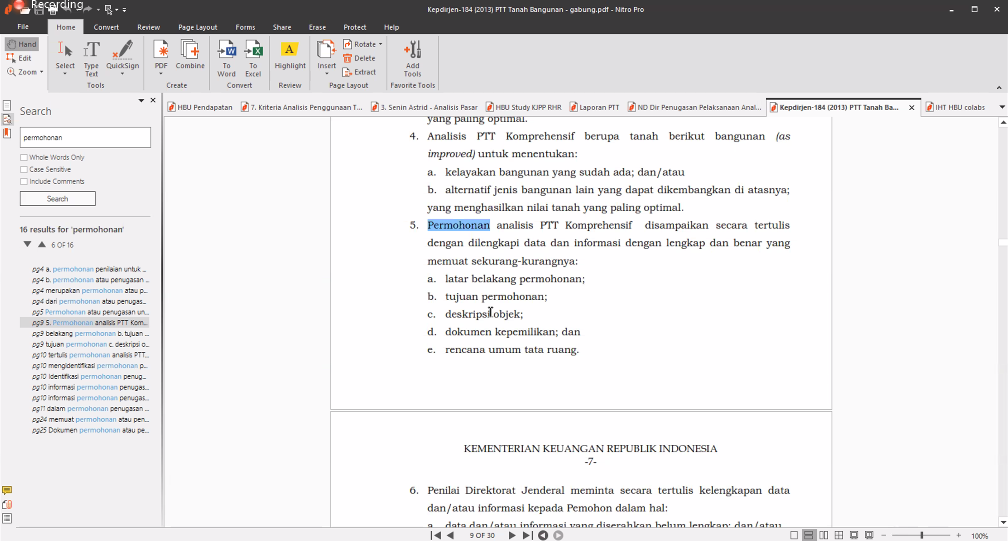Click the zoom slider in status bar
This screenshot has height=541, width=1008.
pyautogui.click(x=921, y=535)
